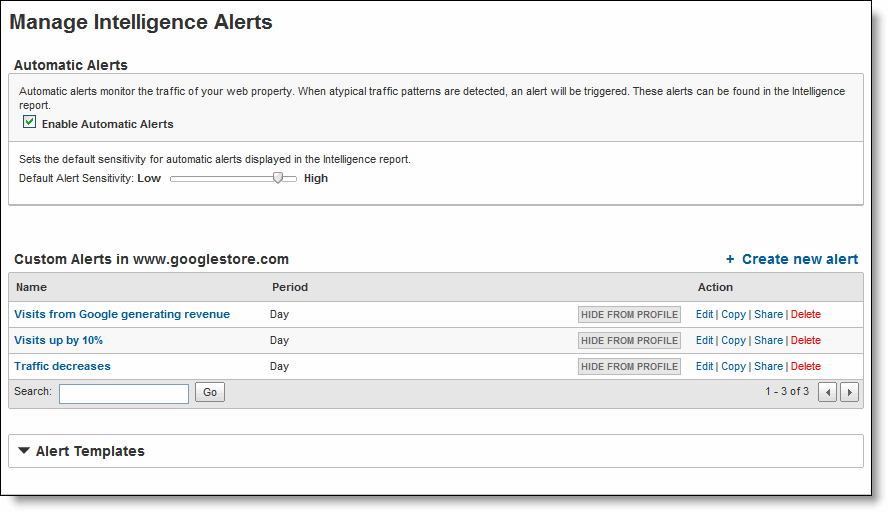
Task: Hide Visits from Google alert from profile
Action: (x=629, y=314)
